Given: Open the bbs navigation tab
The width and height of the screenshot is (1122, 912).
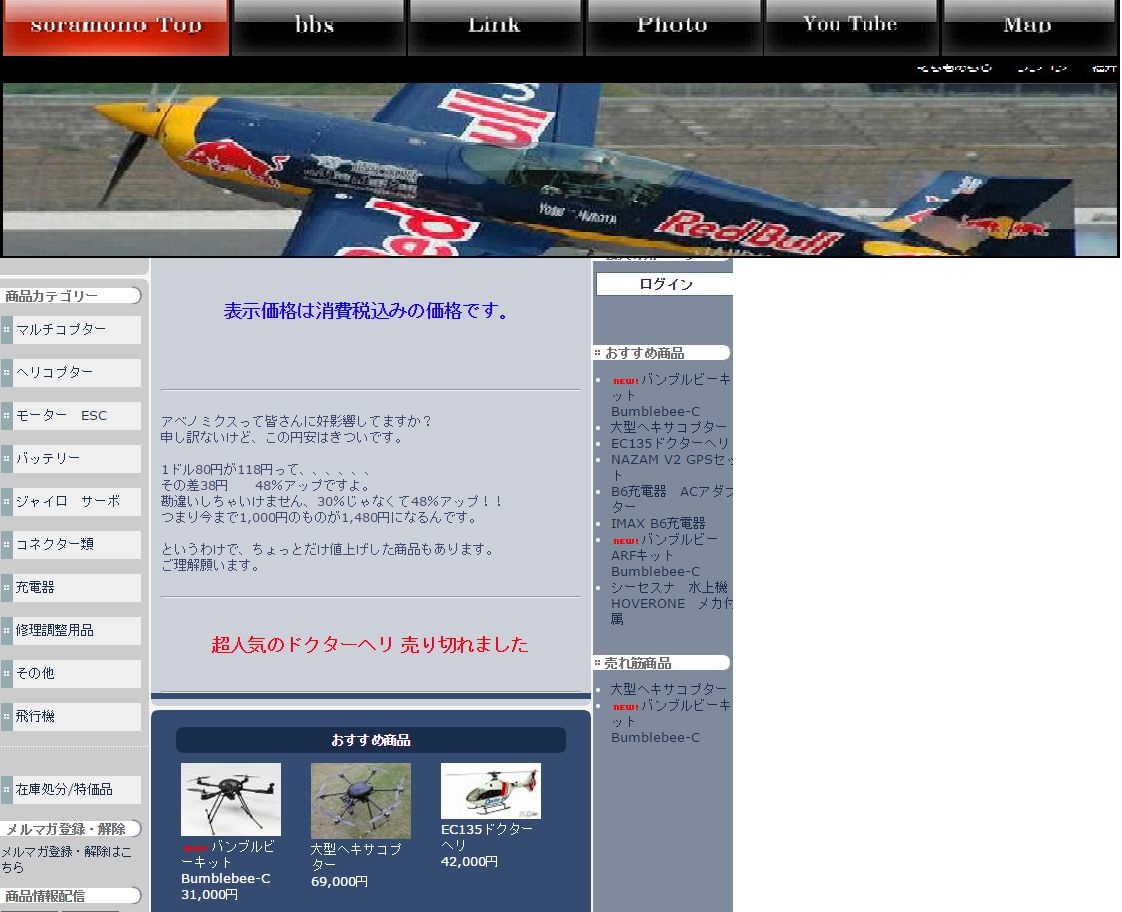Looking at the screenshot, I should pyautogui.click(x=318, y=26).
